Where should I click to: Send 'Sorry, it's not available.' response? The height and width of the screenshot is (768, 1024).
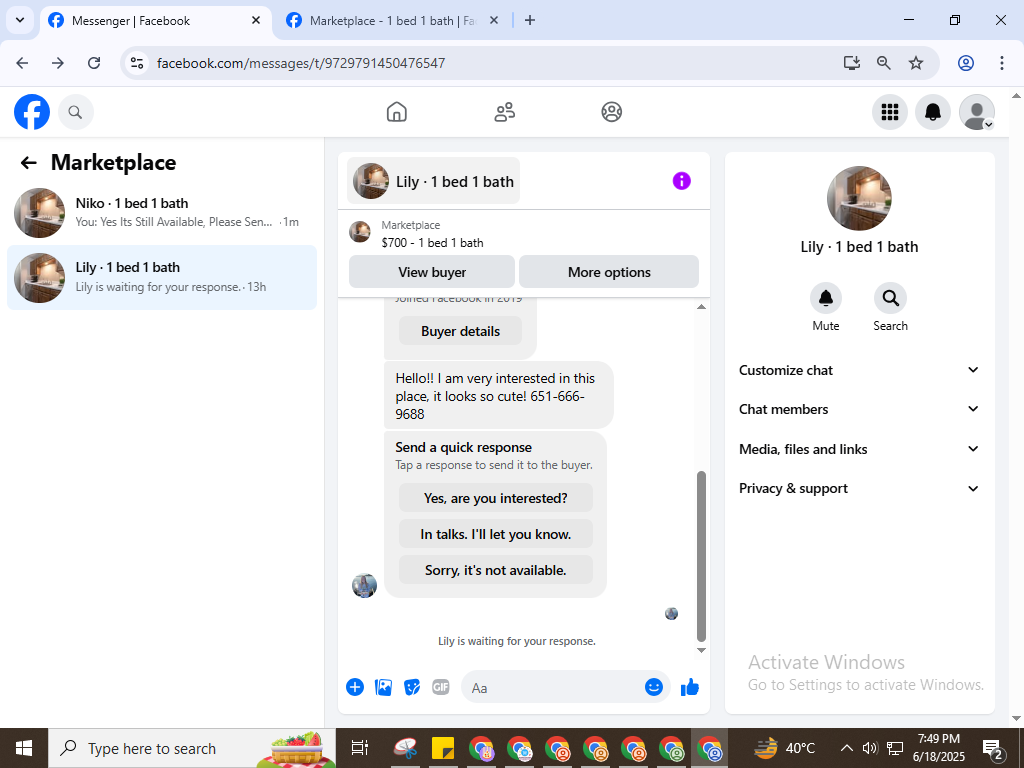pos(496,570)
